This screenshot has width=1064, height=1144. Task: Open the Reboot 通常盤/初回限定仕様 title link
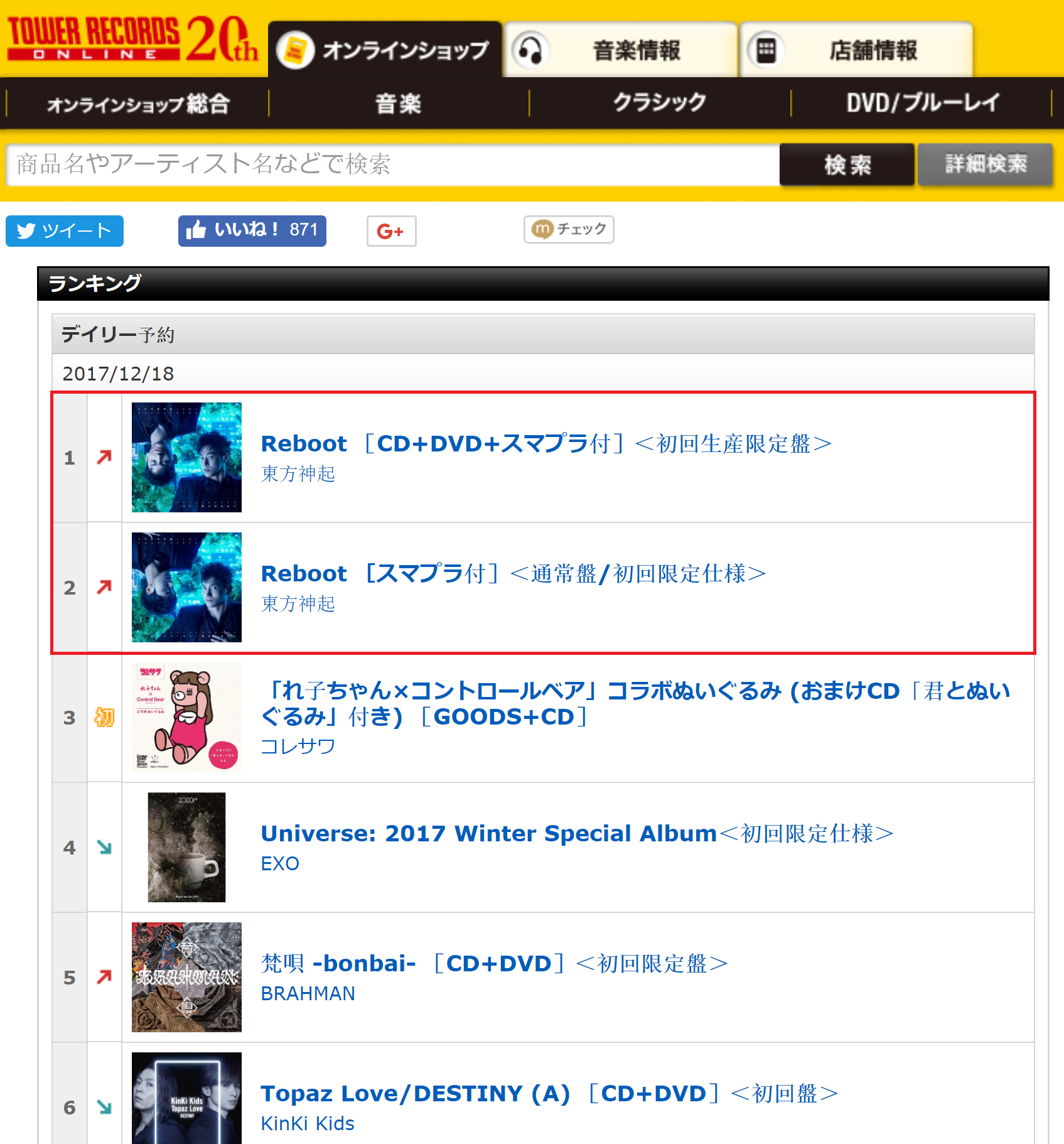click(x=513, y=573)
